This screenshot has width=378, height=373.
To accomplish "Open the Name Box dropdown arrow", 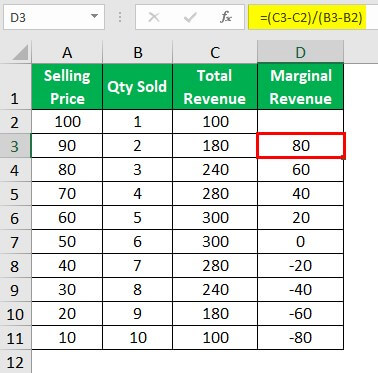I will pyautogui.click(x=95, y=16).
